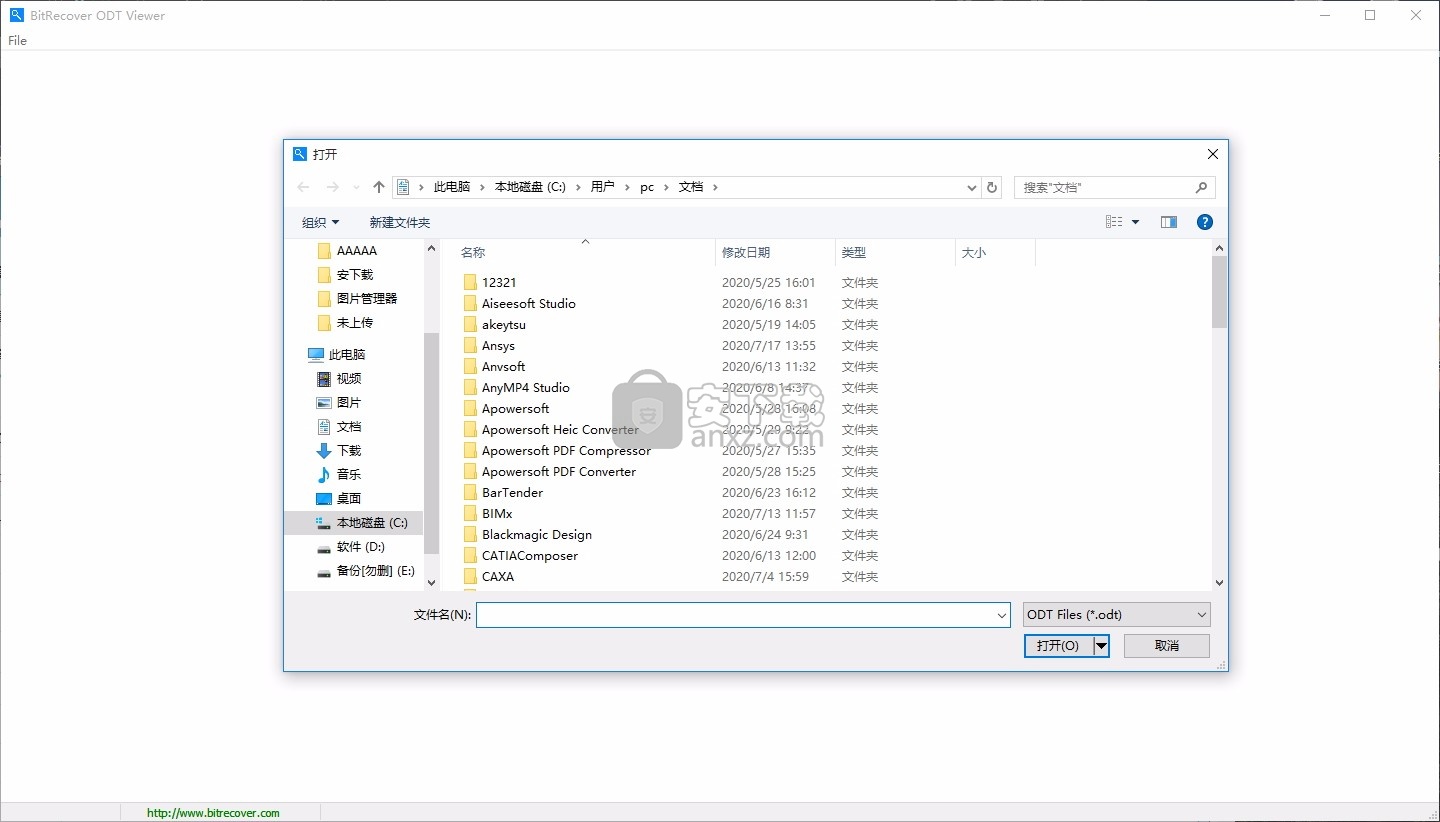Screen dimensions: 1440x822
Task: Open recent locations dropdown arrow
Action: [x=356, y=187]
